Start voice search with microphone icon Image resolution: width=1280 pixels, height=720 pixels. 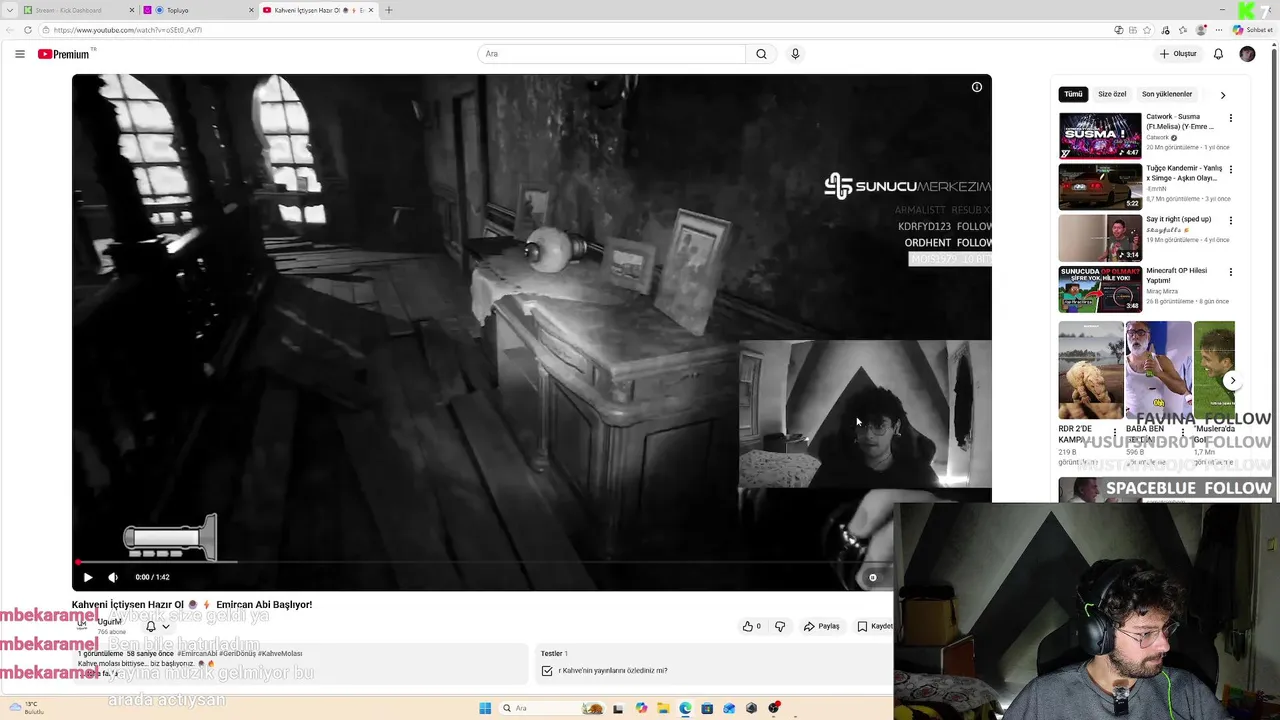pyautogui.click(x=795, y=54)
